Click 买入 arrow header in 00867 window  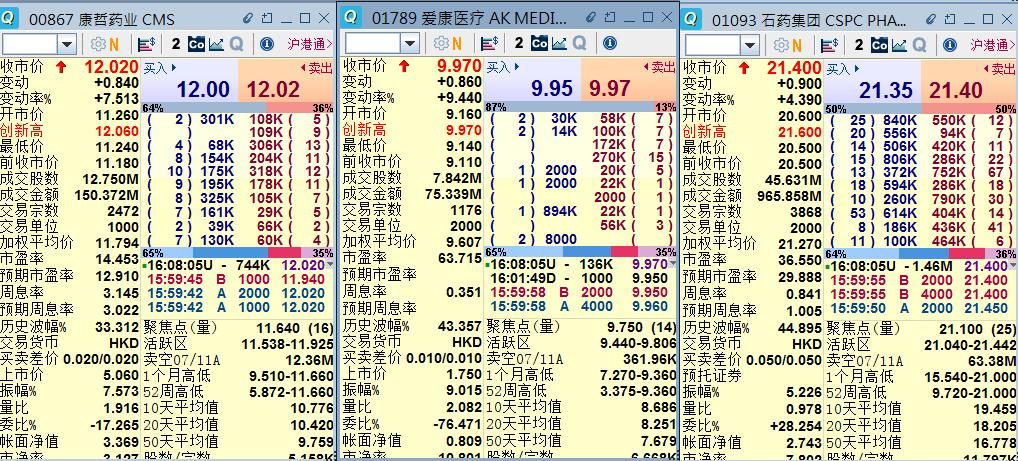[x=160, y=67]
